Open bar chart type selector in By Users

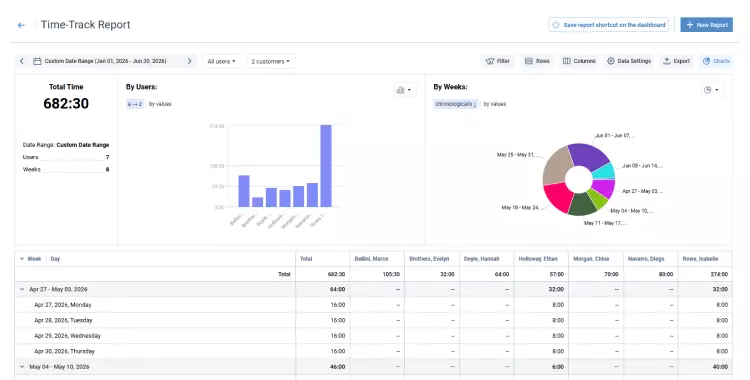(404, 90)
